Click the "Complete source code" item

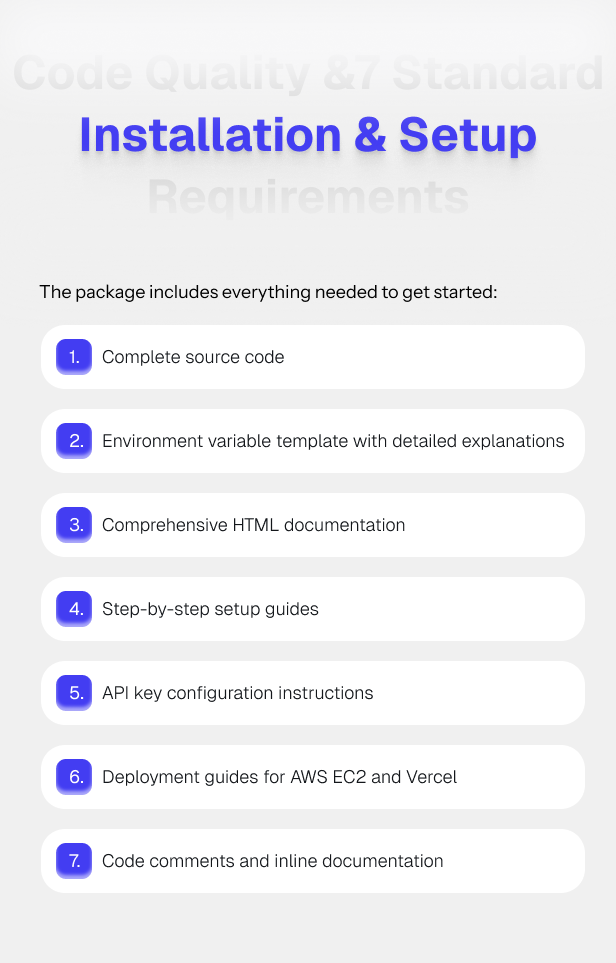(x=193, y=357)
